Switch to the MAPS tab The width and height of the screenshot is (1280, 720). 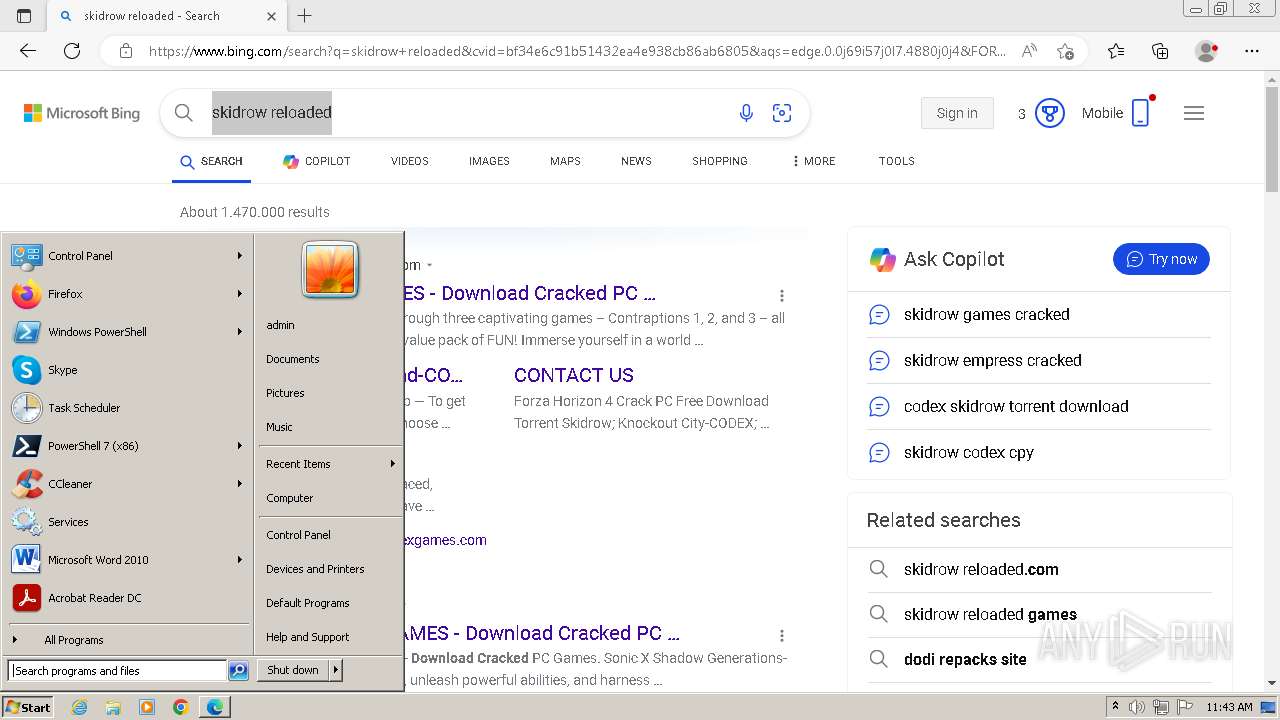[565, 161]
